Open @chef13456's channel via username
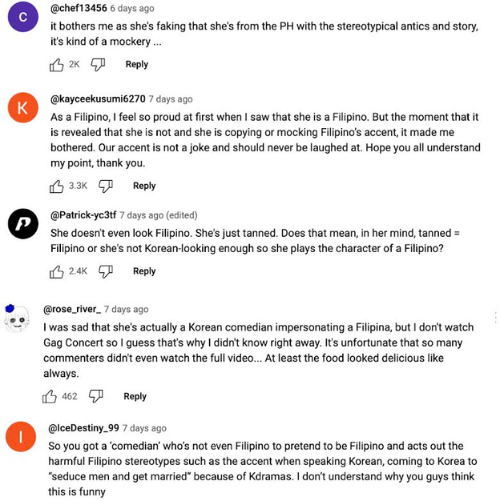This screenshot has height=500, width=500. click(79, 8)
